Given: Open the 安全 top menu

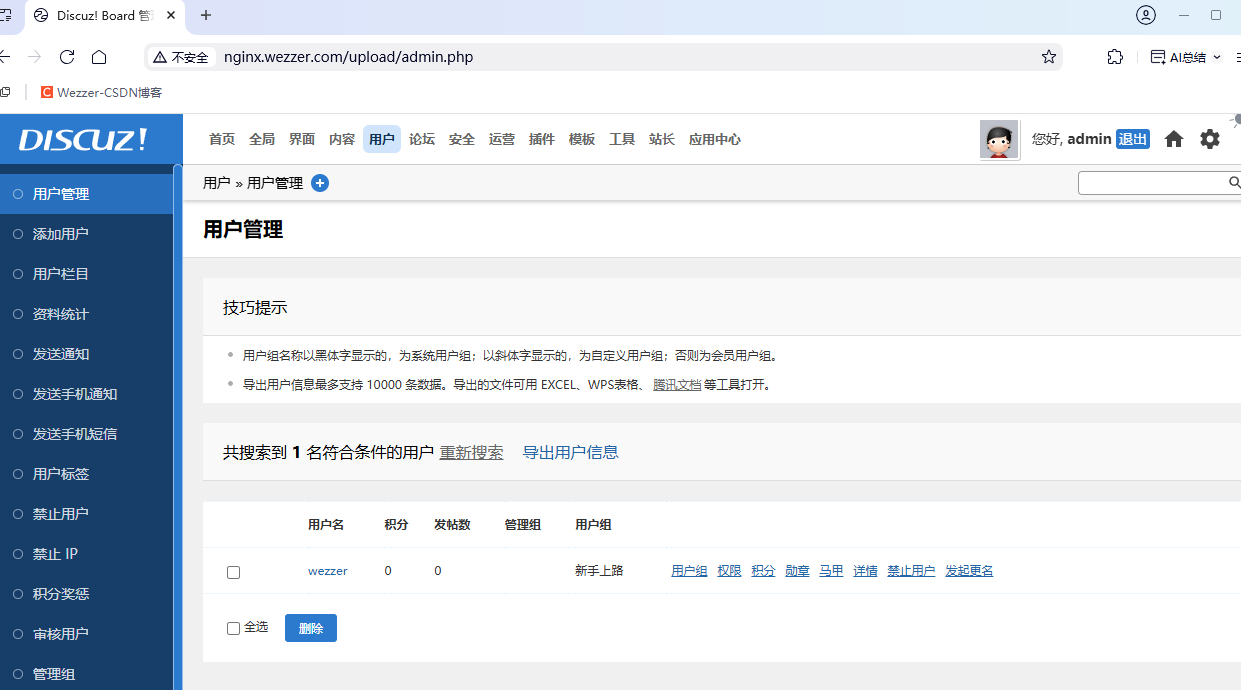Looking at the screenshot, I should 462,139.
